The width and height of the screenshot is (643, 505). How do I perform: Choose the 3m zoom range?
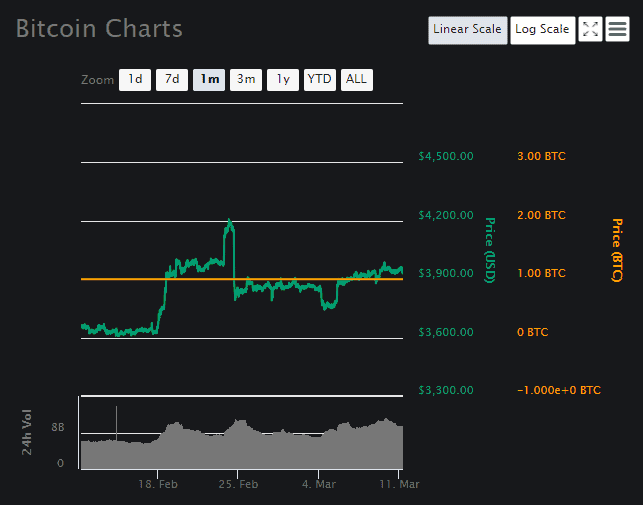(x=246, y=80)
